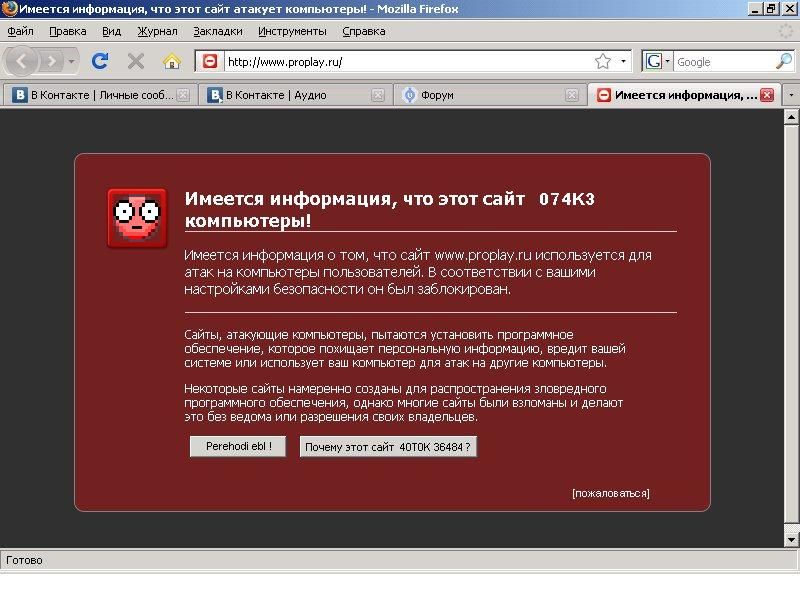Click the activity throbber icon on menu bar
The image size is (800, 600).
coord(786,31)
